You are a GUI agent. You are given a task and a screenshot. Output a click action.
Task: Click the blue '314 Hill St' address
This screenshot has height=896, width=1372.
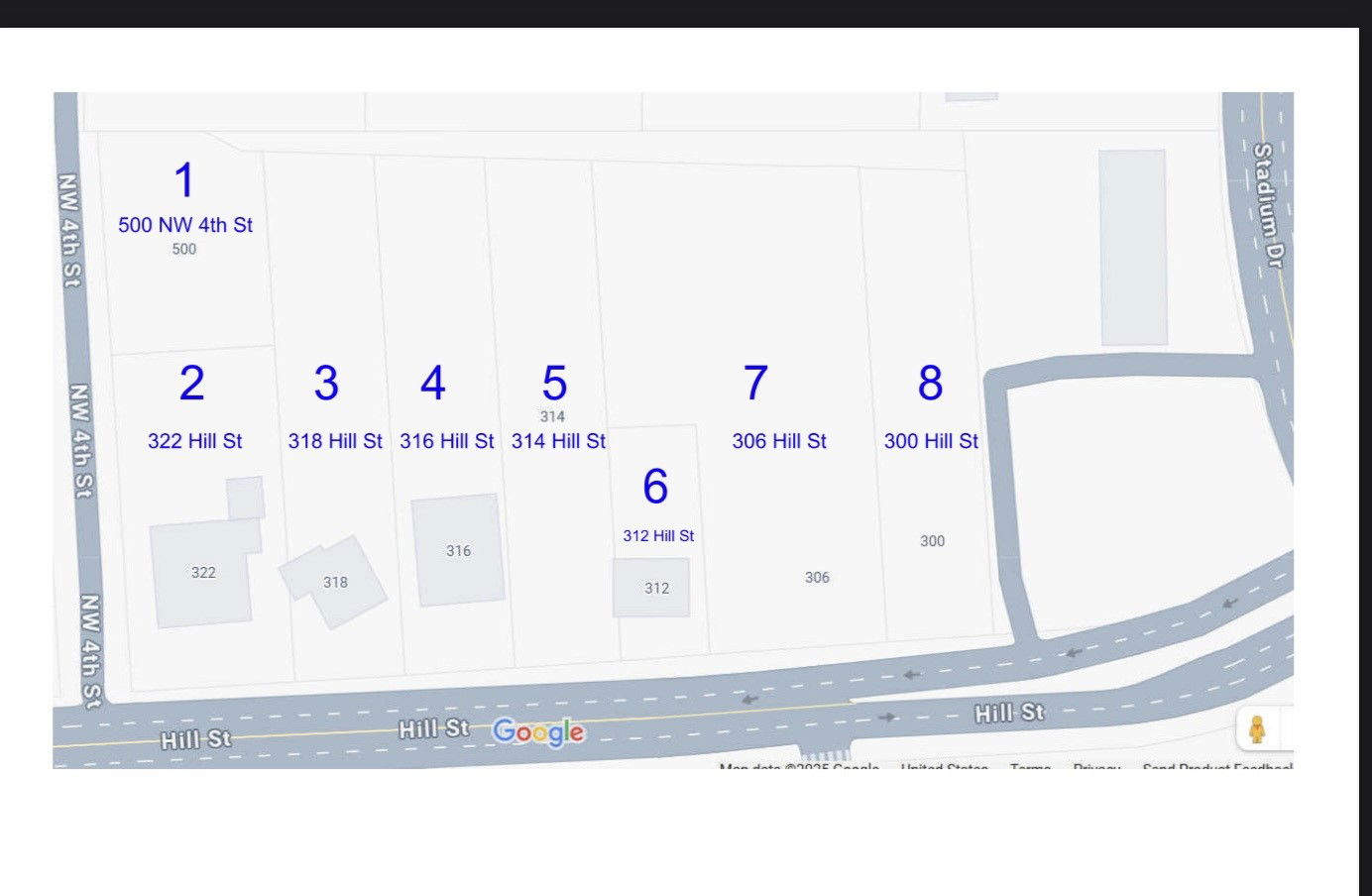(x=558, y=441)
